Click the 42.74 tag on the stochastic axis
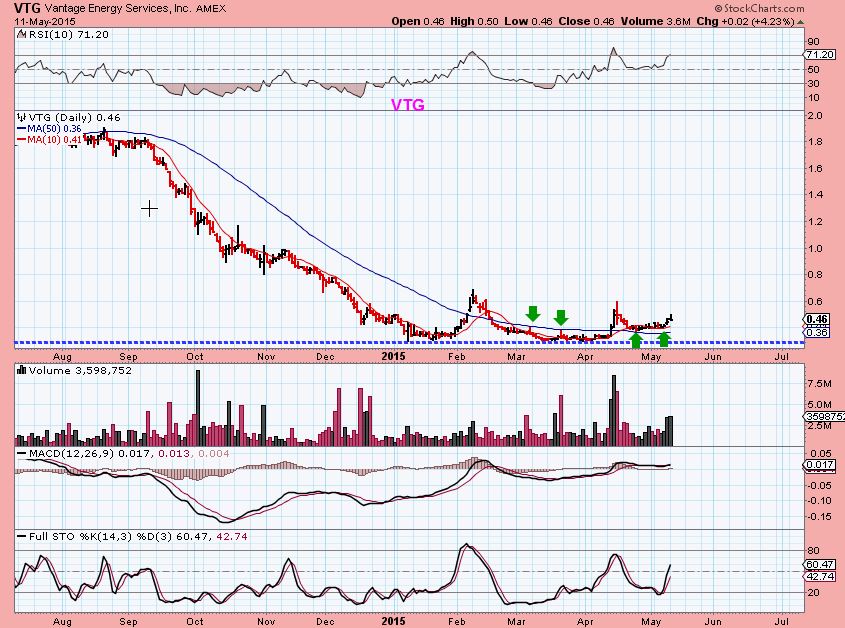The image size is (845, 628). tap(820, 576)
